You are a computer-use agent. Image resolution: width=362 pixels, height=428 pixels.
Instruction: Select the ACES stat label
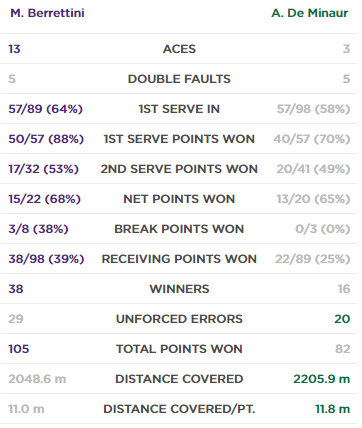[179, 49]
